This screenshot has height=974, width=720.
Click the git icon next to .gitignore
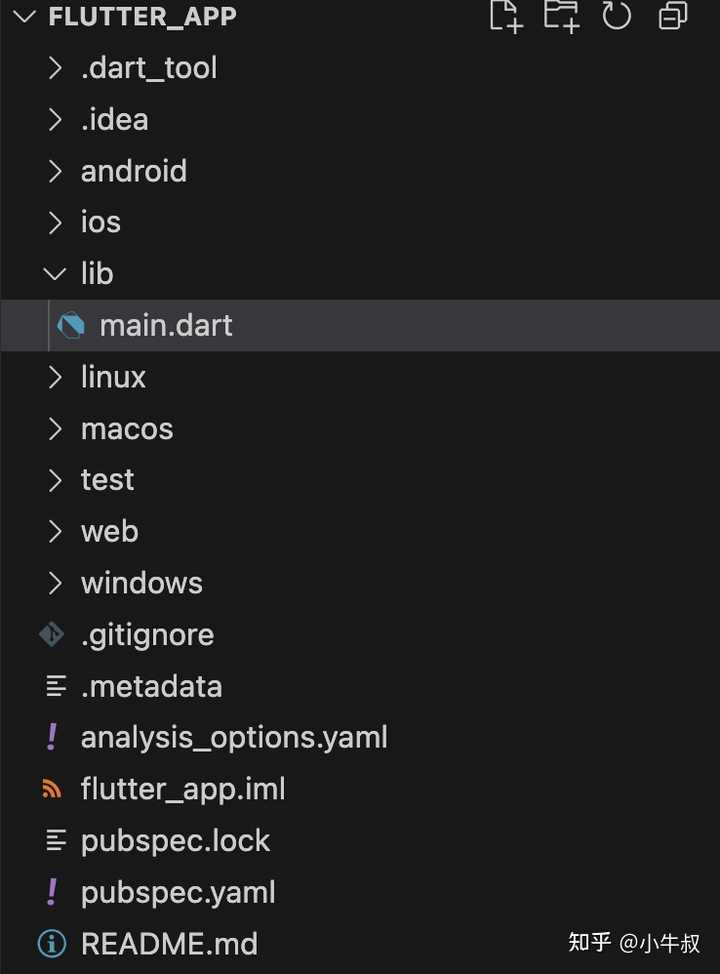coord(50,634)
